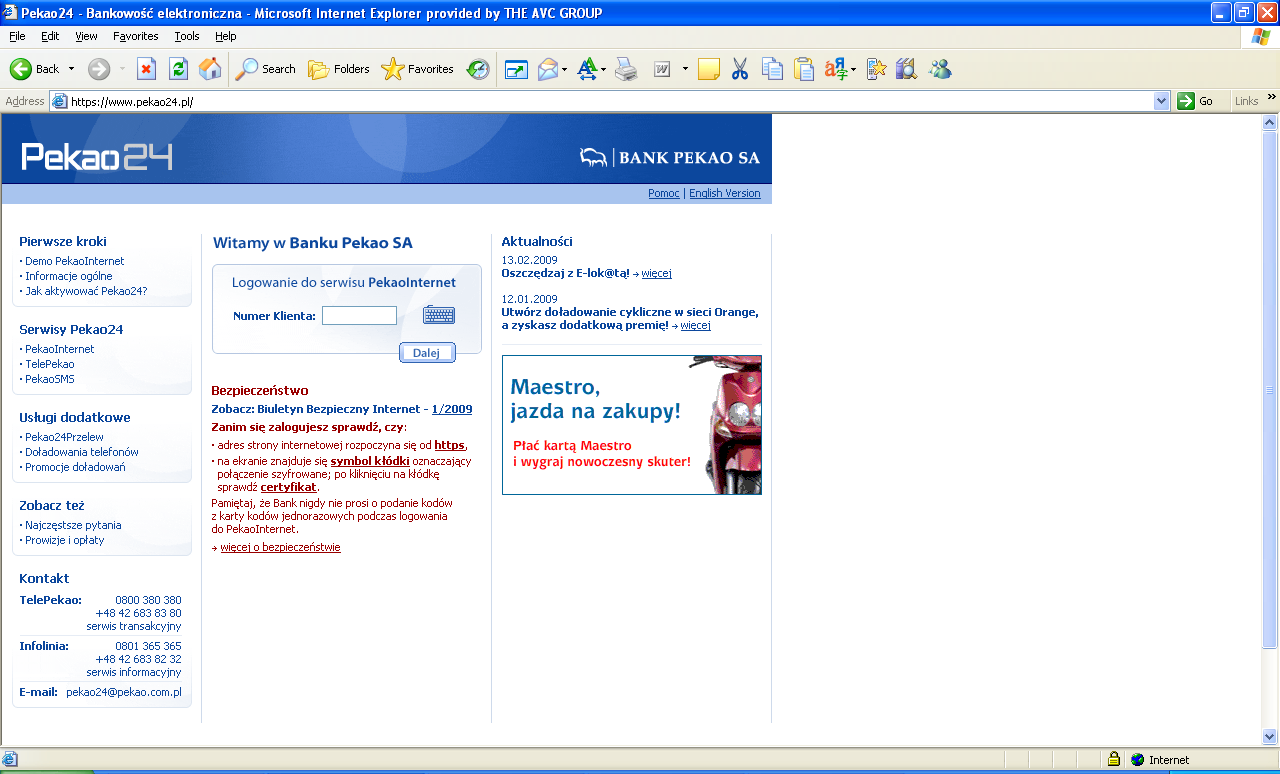1280x774 pixels.
Task: Open the TelePekao service link
Action: pos(49,364)
